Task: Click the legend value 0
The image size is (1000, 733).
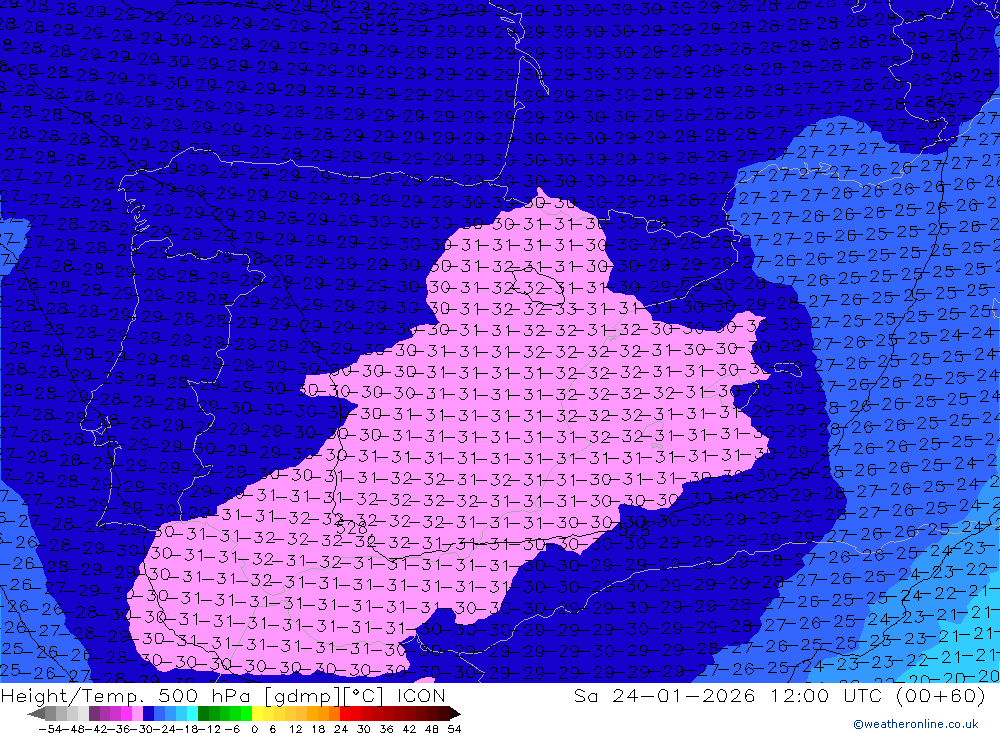Action: 254,729
